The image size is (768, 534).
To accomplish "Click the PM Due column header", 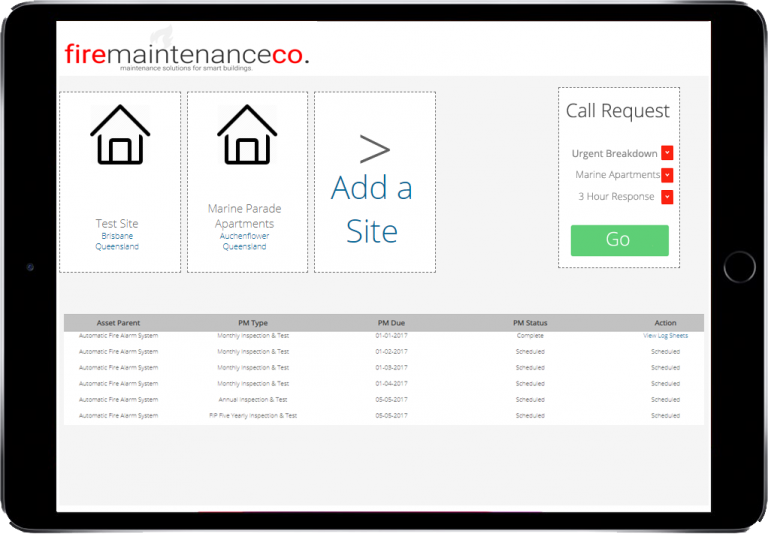I will tap(392, 323).
